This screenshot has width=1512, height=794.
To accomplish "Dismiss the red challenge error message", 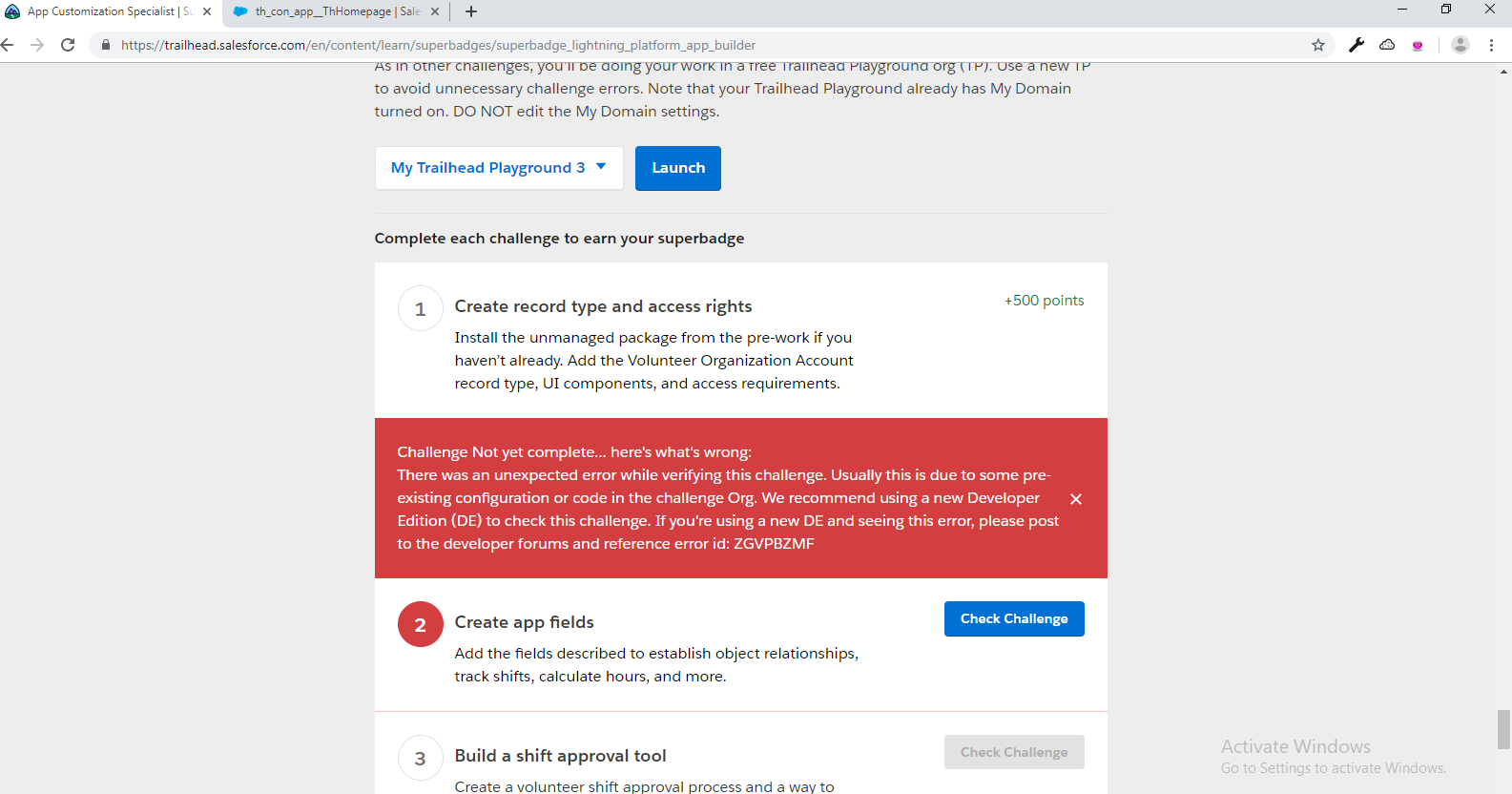I will (x=1076, y=499).
